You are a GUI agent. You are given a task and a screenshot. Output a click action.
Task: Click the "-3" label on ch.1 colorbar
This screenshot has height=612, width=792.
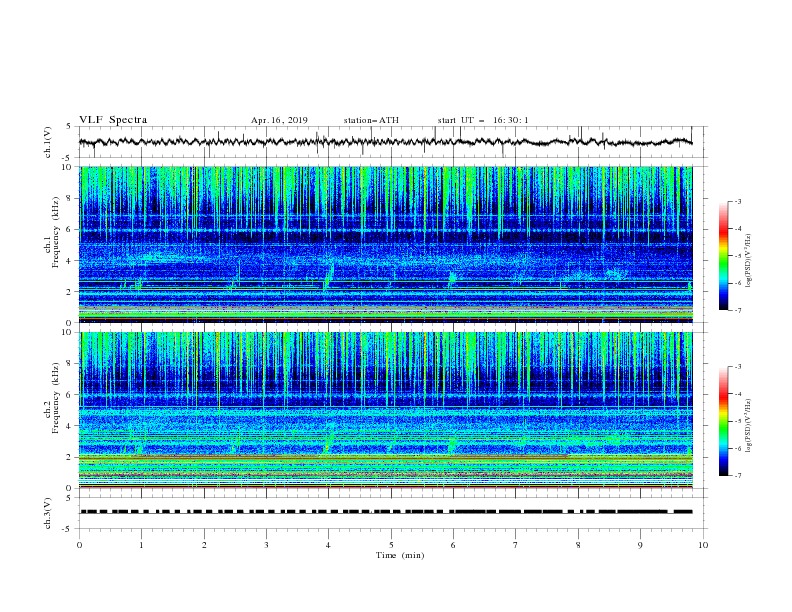pyautogui.click(x=738, y=201)
